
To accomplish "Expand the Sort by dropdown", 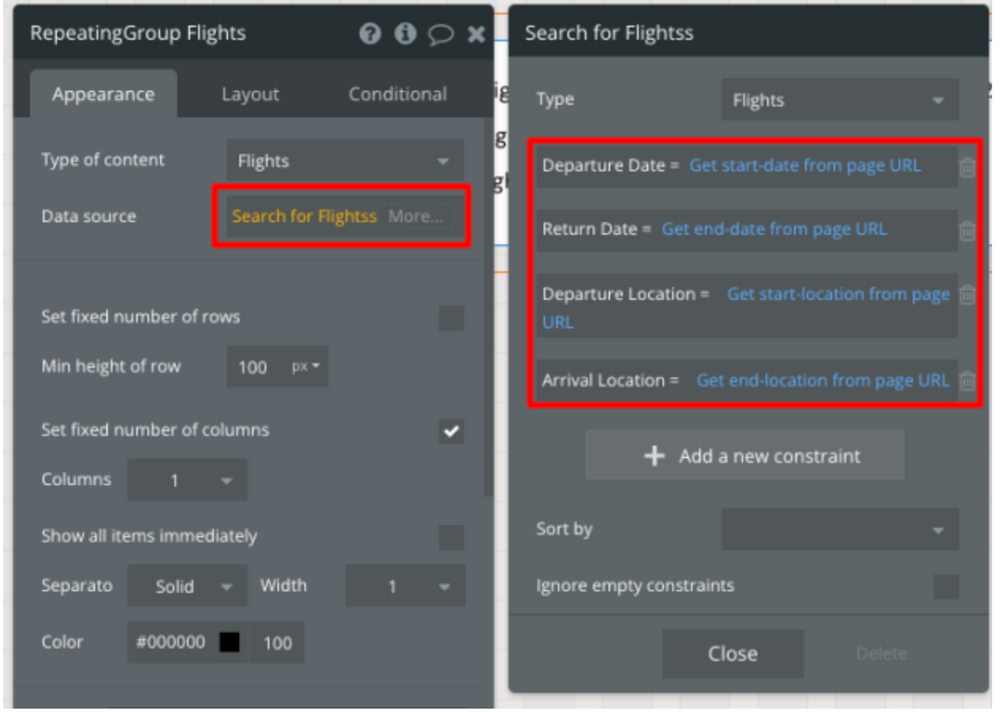I will coord(840,529).
